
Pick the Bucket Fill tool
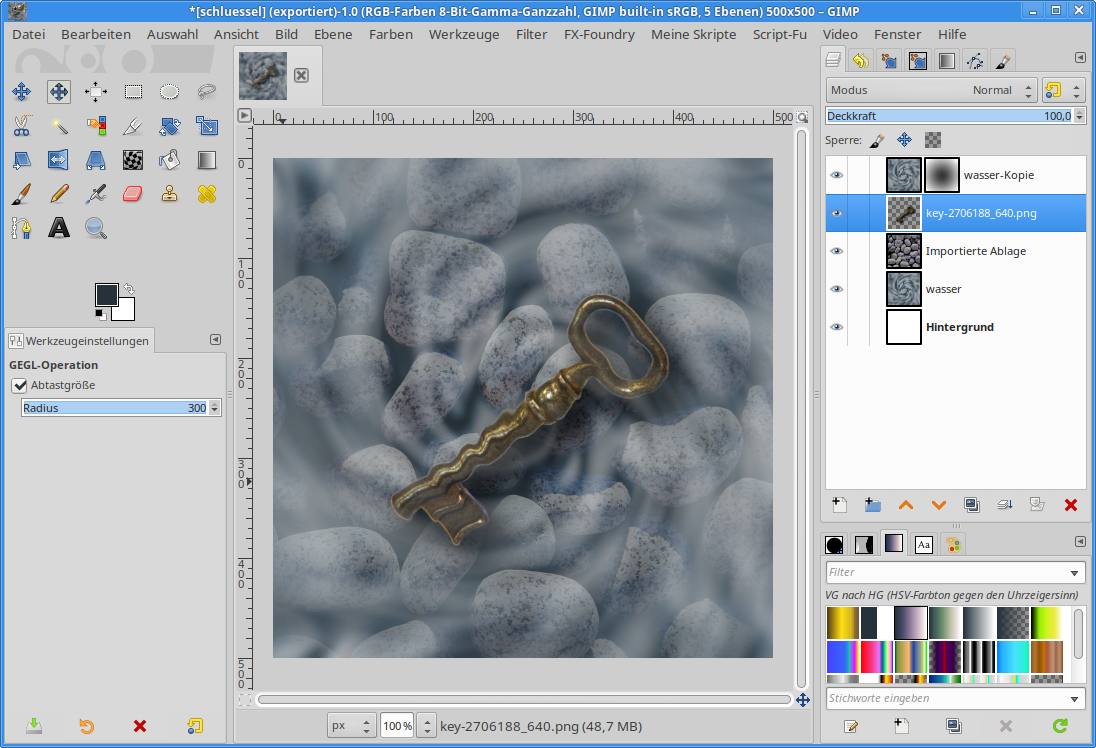coord(170,159)
